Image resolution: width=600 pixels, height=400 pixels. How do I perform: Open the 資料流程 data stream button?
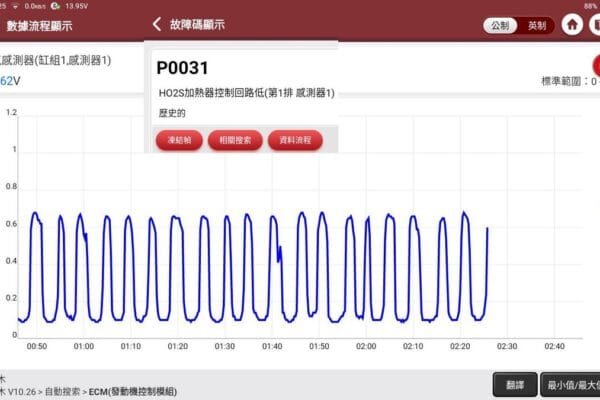coord(295,140)
